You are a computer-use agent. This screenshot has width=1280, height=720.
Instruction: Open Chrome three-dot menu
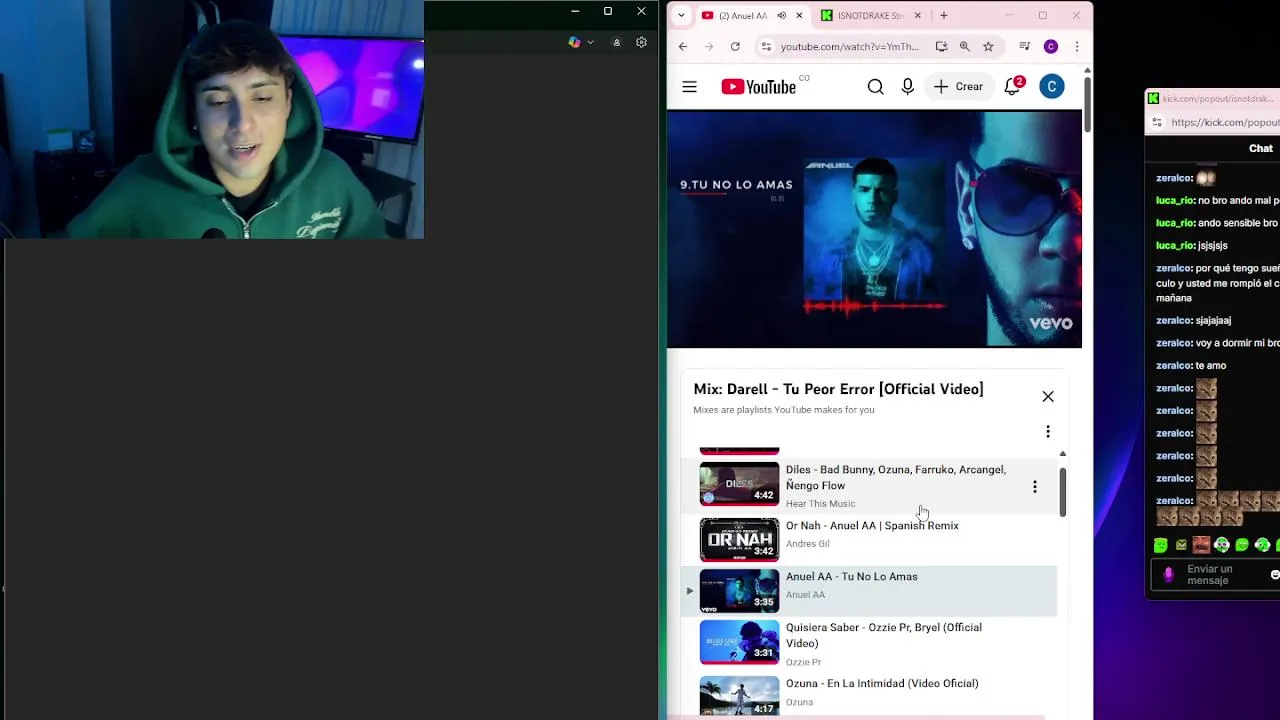(x=1077, y=46)
